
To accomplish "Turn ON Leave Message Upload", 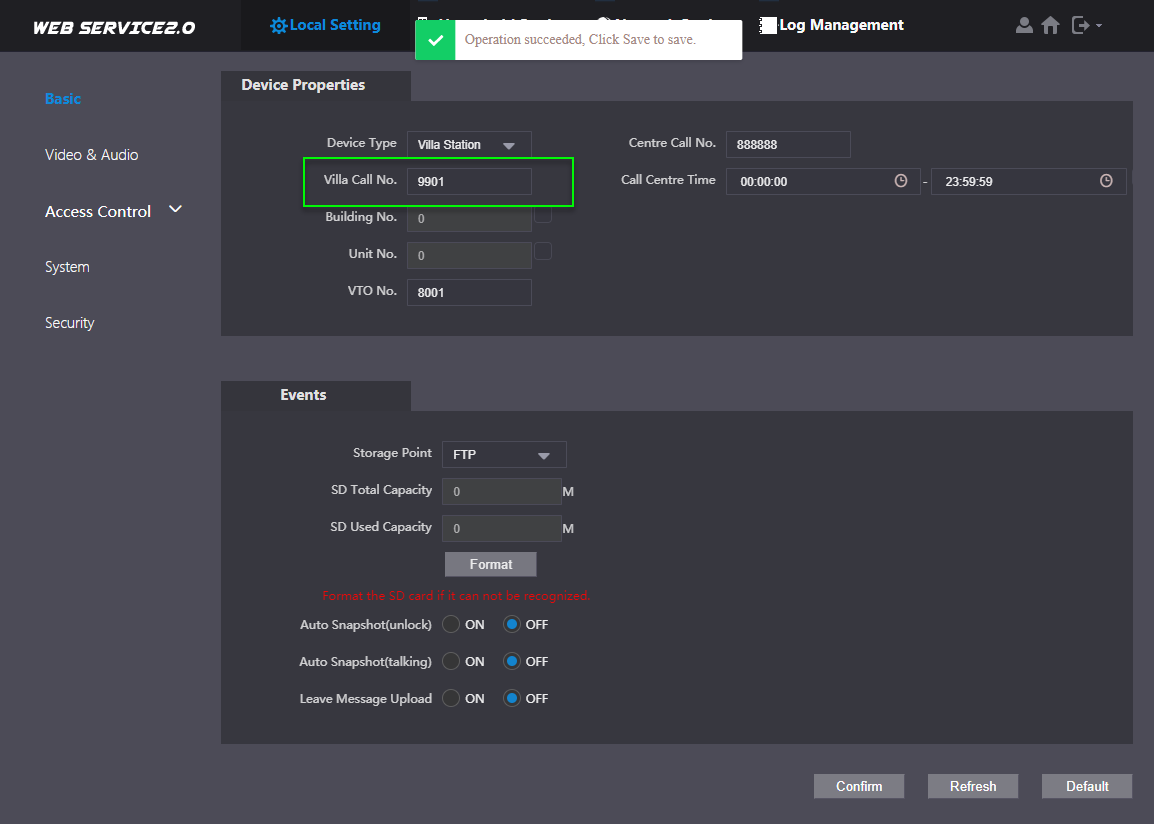I will point(451,698).
